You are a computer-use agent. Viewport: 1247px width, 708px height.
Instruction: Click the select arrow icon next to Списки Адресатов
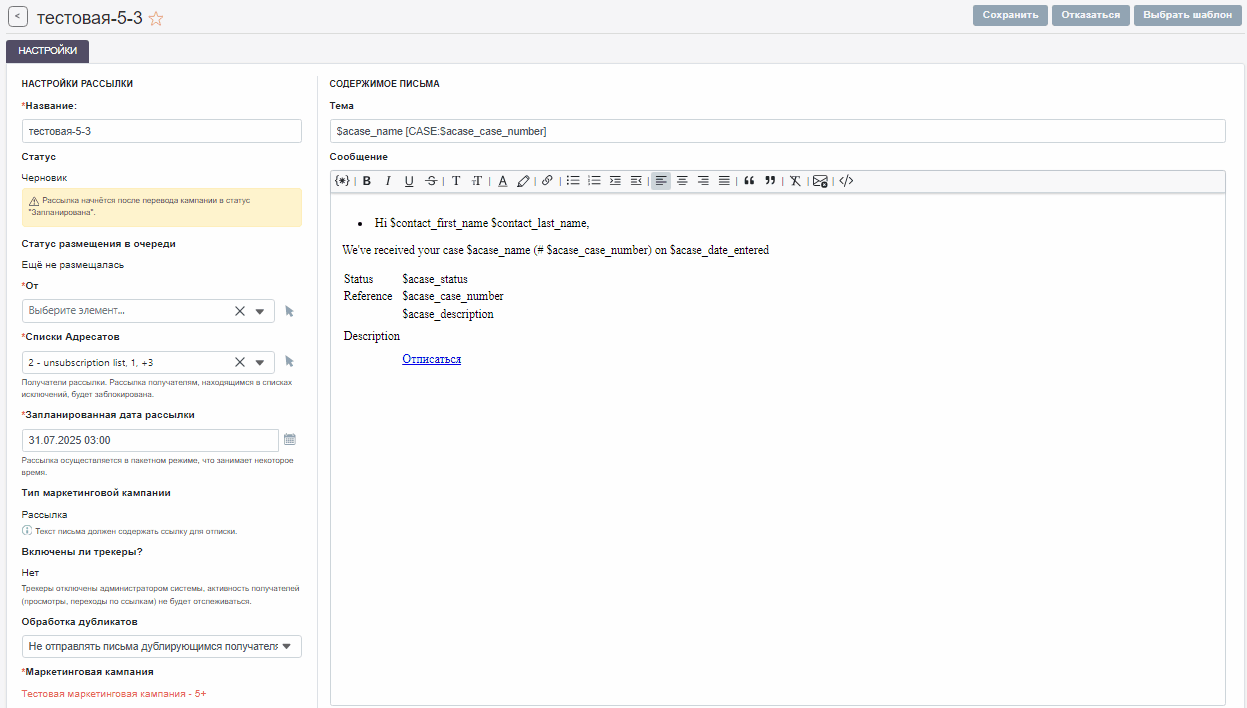point(289,361)
